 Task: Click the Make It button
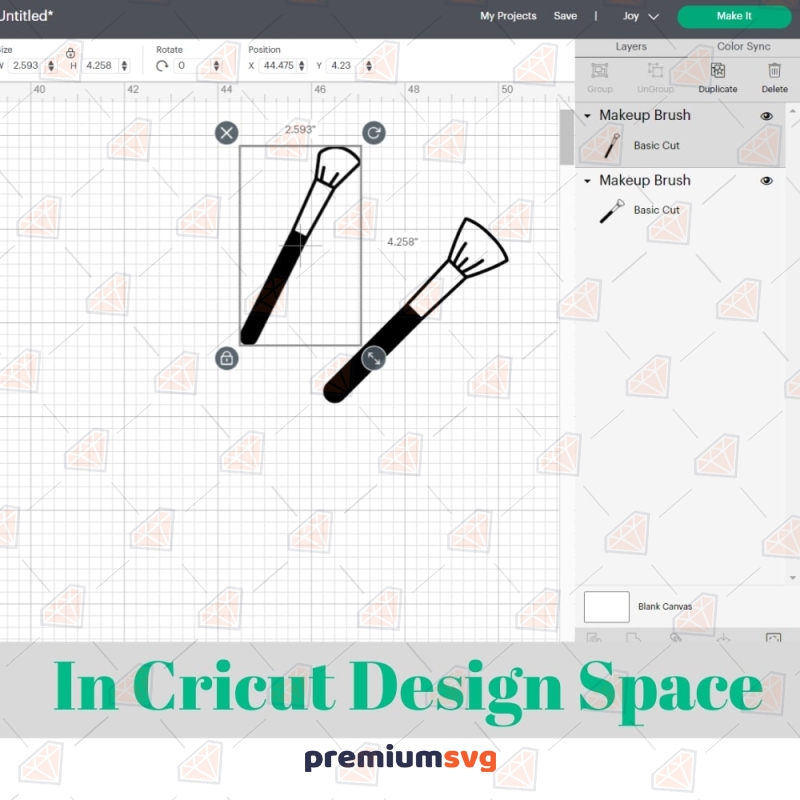pos(733,16)
